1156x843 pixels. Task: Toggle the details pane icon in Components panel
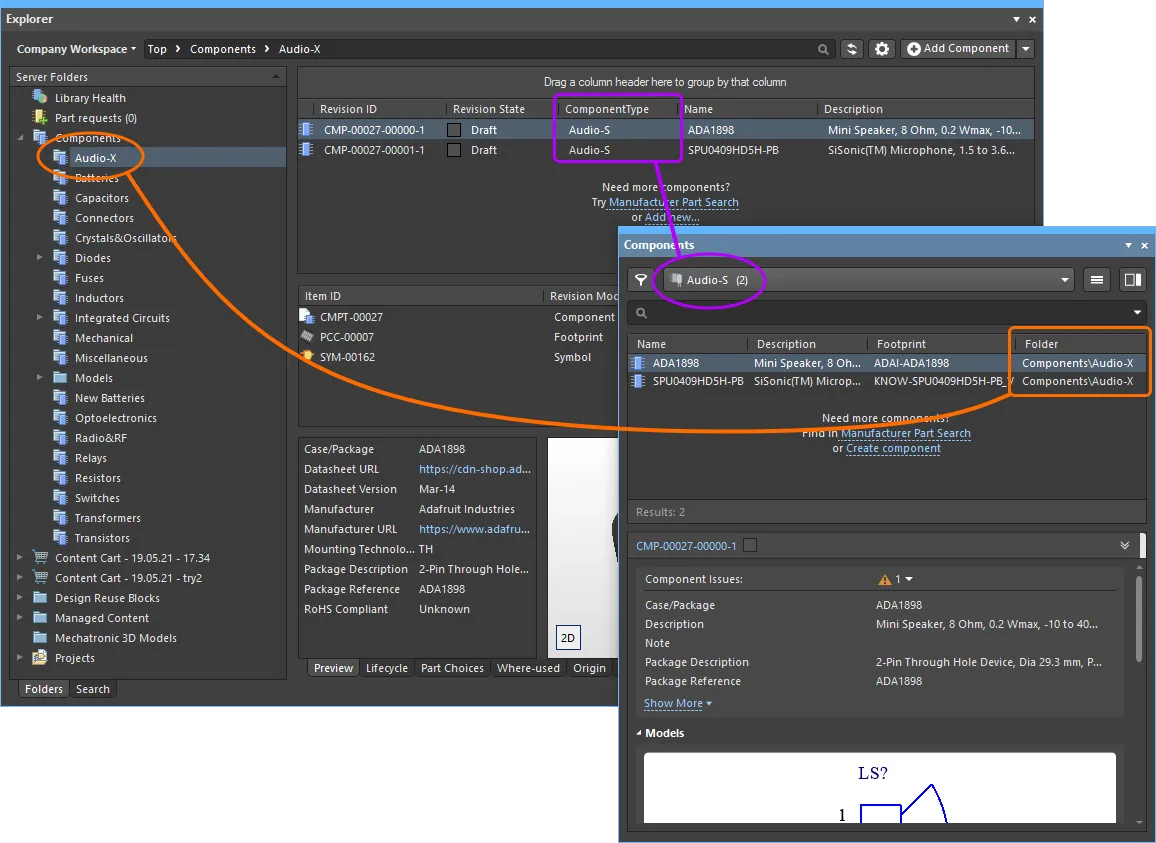(x=1132, y=280)
